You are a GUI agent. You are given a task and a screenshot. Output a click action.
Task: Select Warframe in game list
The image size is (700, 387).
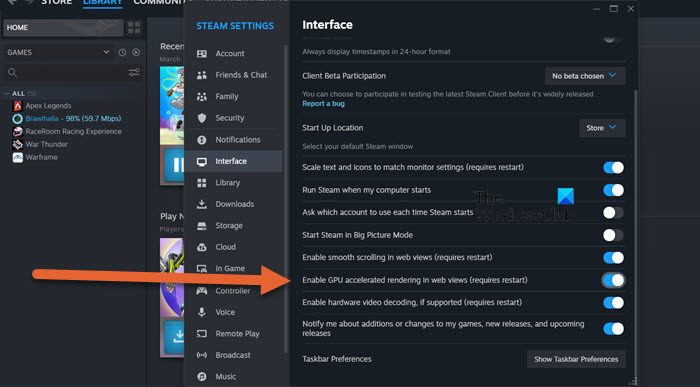coord(42,157)
